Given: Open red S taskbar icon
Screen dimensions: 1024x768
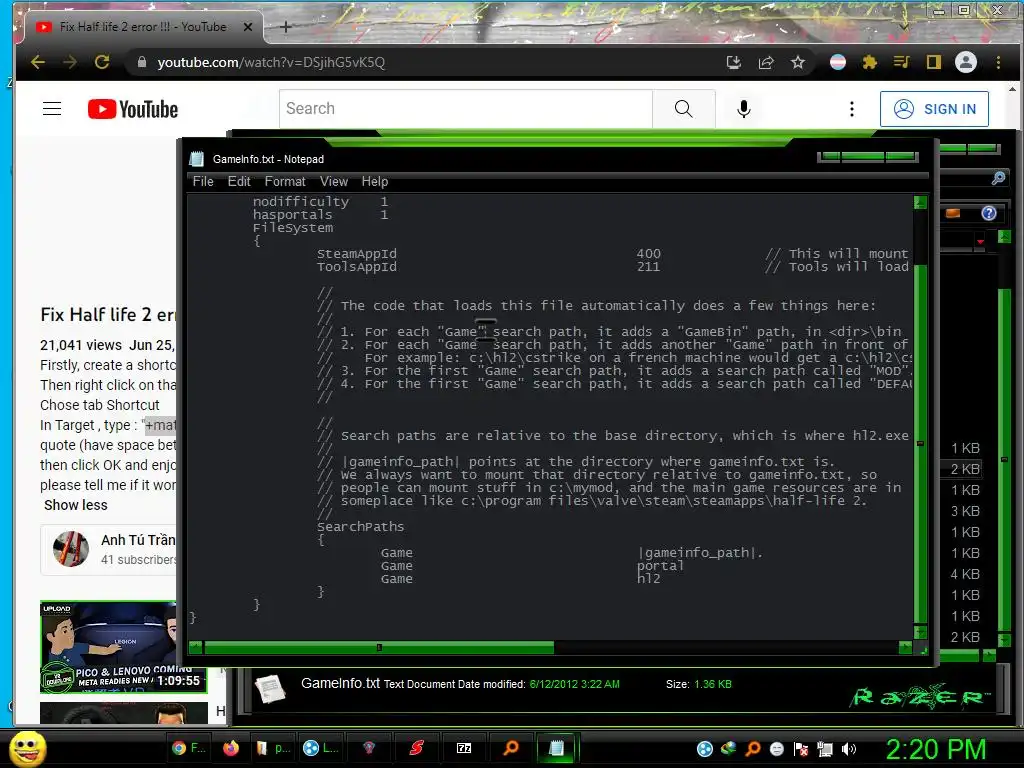Looking at the screenshot, I should click(417, 748).
